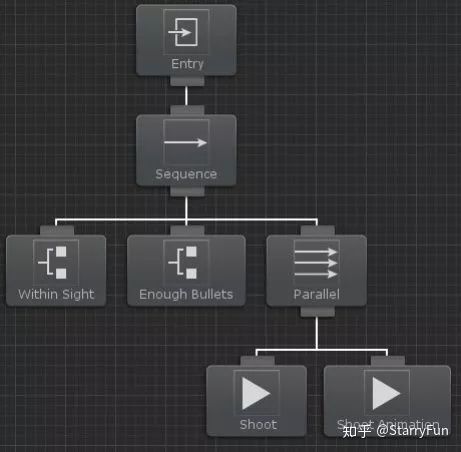Click the Enough Bullets conditional icon

point(186,263)
